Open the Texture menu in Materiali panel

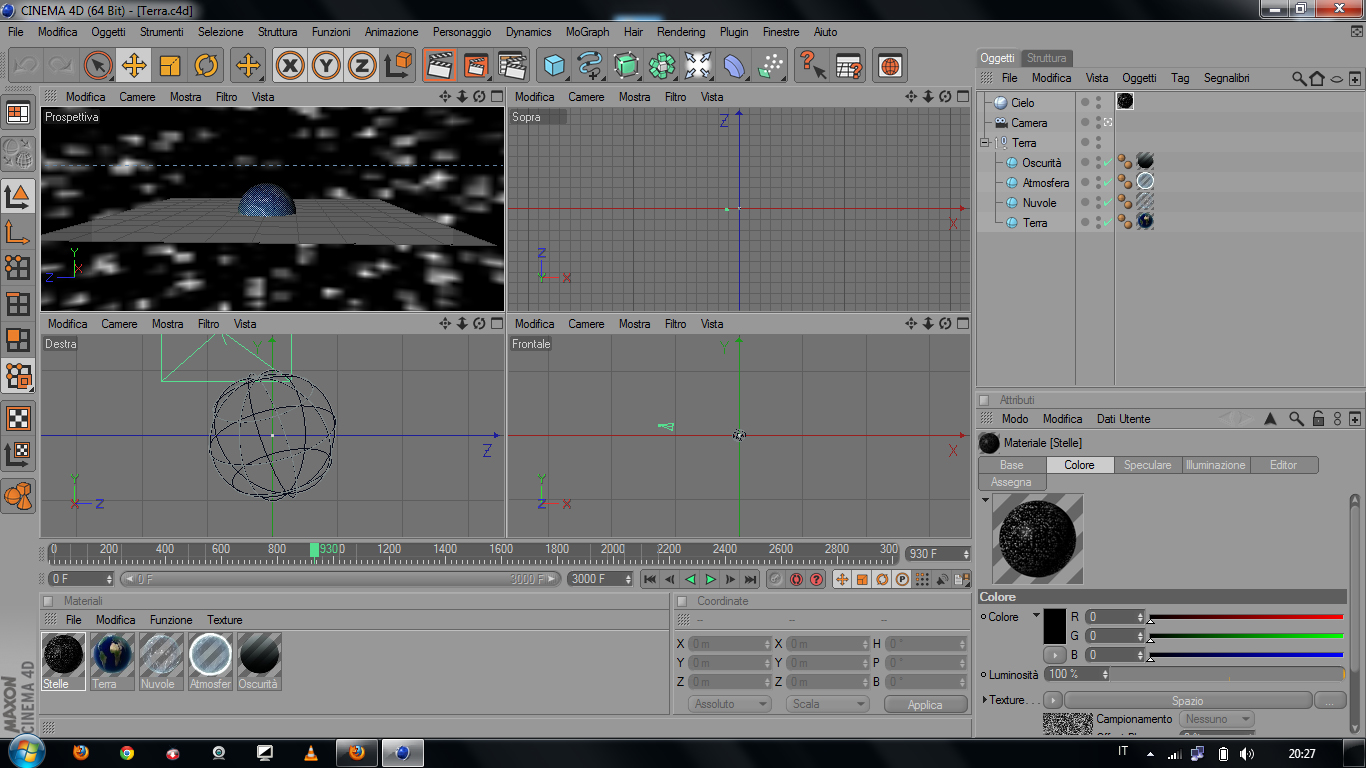click(225, 620)
